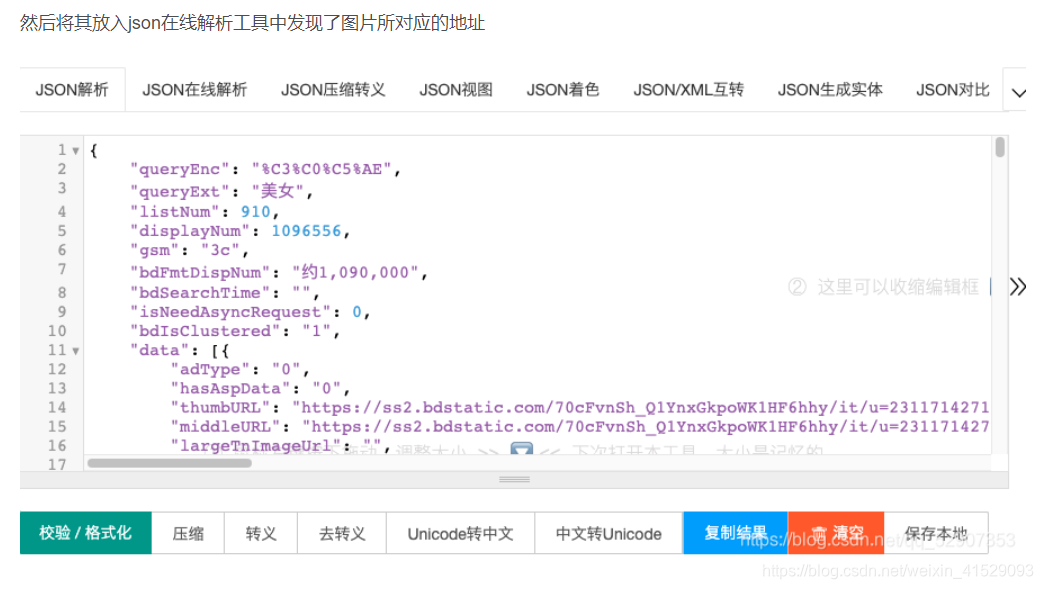Click the 转义 button
1043x589 pixels.
click(261, 533)
